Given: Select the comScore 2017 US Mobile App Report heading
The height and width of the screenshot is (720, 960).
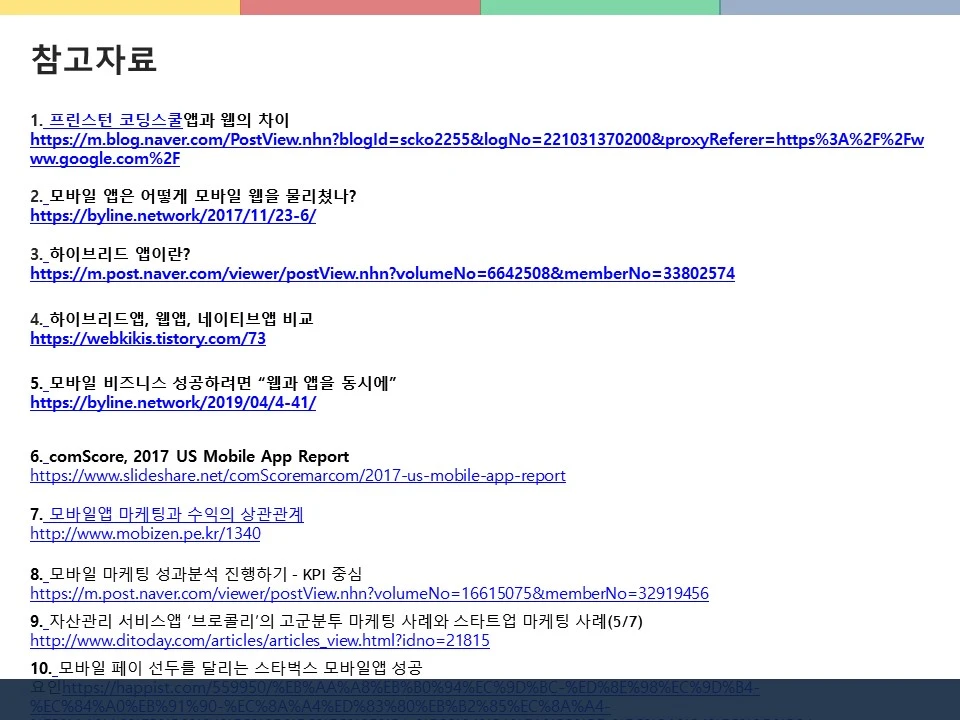Looking at the screenshot, I should pyautogui.click(x=188, y=456).
